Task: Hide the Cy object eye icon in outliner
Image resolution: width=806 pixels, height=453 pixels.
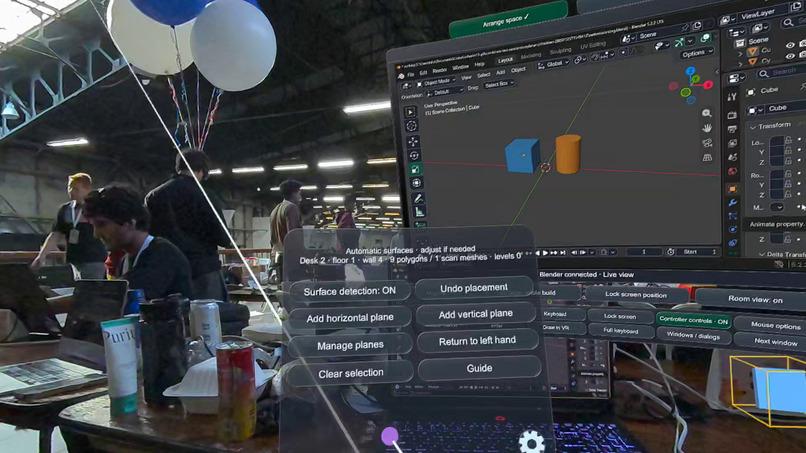Action: pyautogui.click(x=791, y=56)
